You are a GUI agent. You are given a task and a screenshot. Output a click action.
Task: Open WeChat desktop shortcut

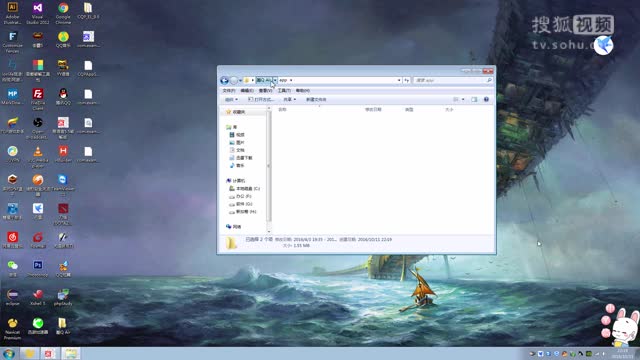tap(13, 269)
